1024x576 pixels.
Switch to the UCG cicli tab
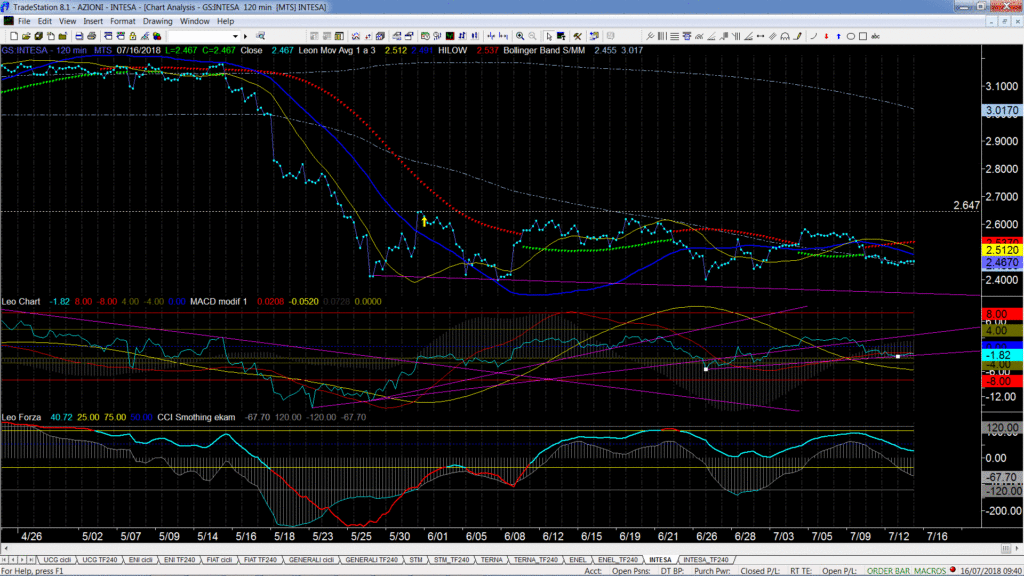tap(57, 560)
